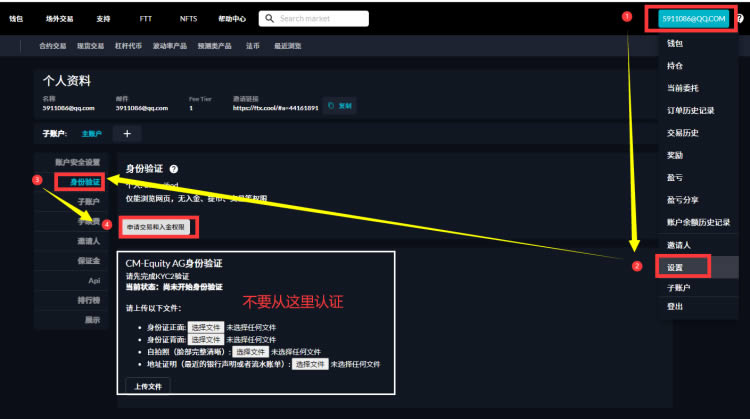This screenshot has height=419, width=750.
Task: Select 钱包 in the account dropdown menu
Action: tap(676, 45)
